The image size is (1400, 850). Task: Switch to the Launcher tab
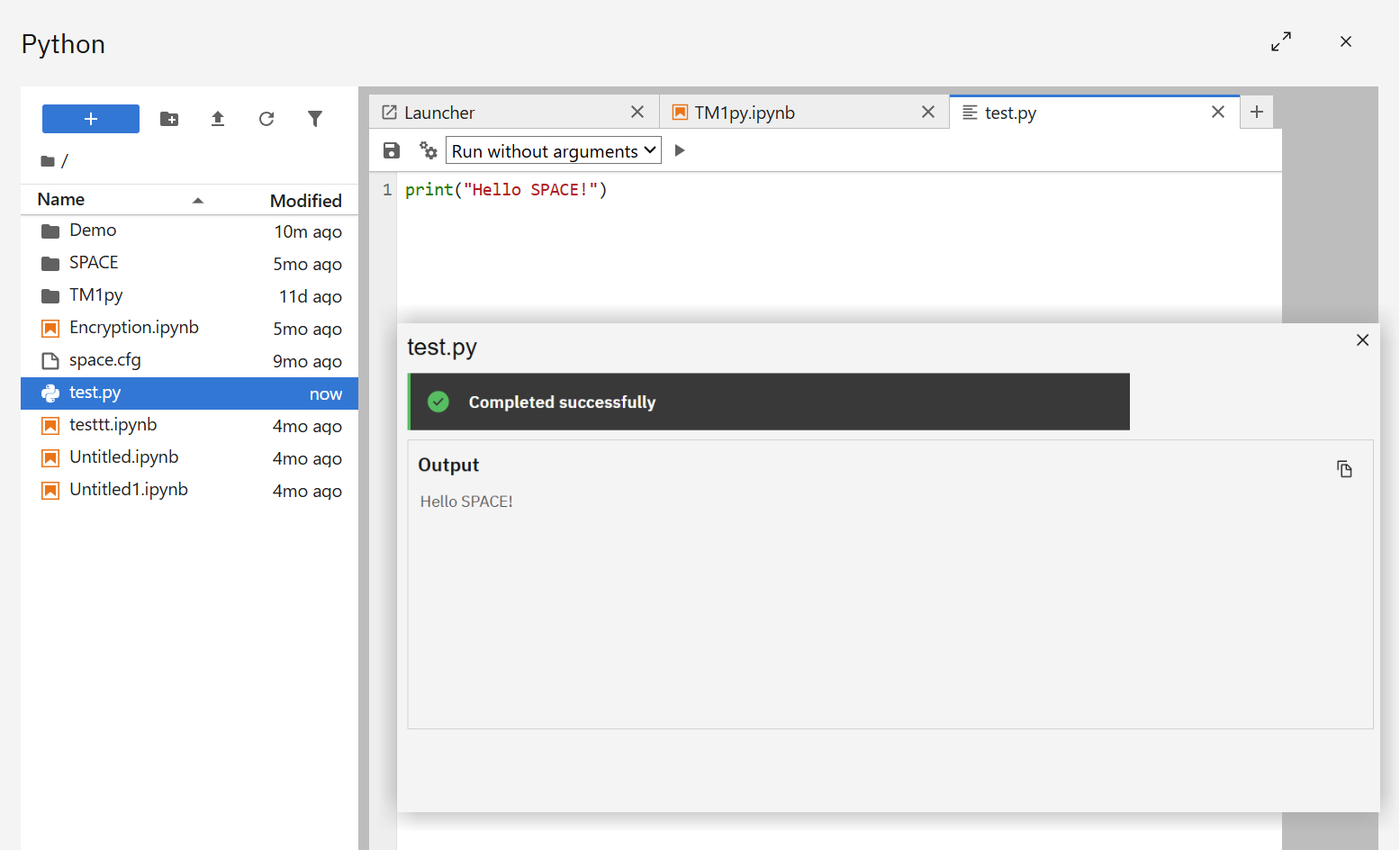click(x=439, y=112)
